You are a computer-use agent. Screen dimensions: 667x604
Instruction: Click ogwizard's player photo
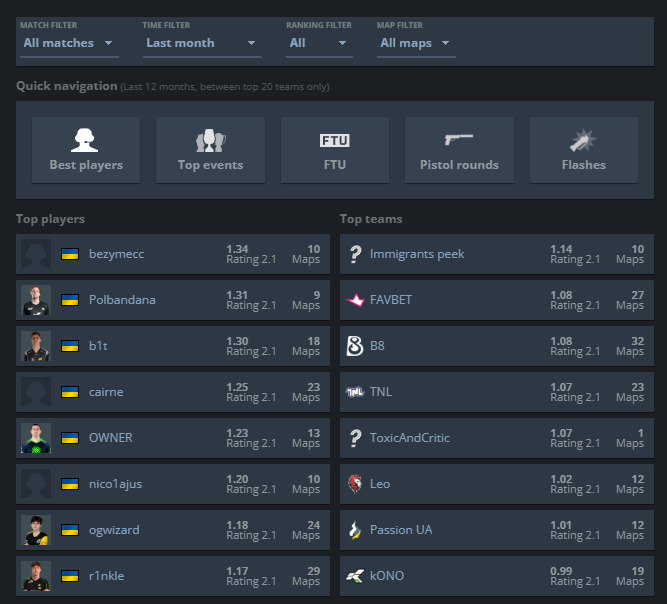pyautogui.click(x=36, y=530)
